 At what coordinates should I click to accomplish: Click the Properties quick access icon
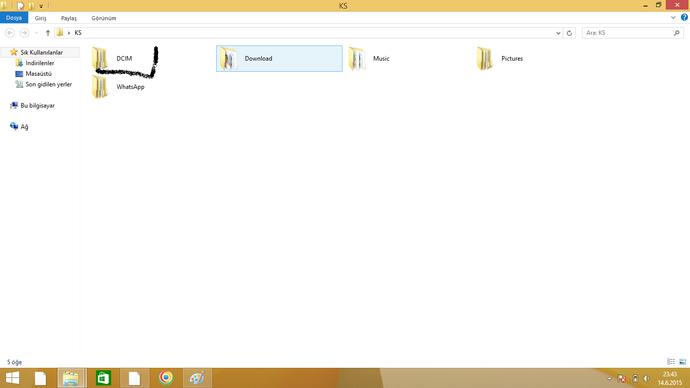coord(21,6)
